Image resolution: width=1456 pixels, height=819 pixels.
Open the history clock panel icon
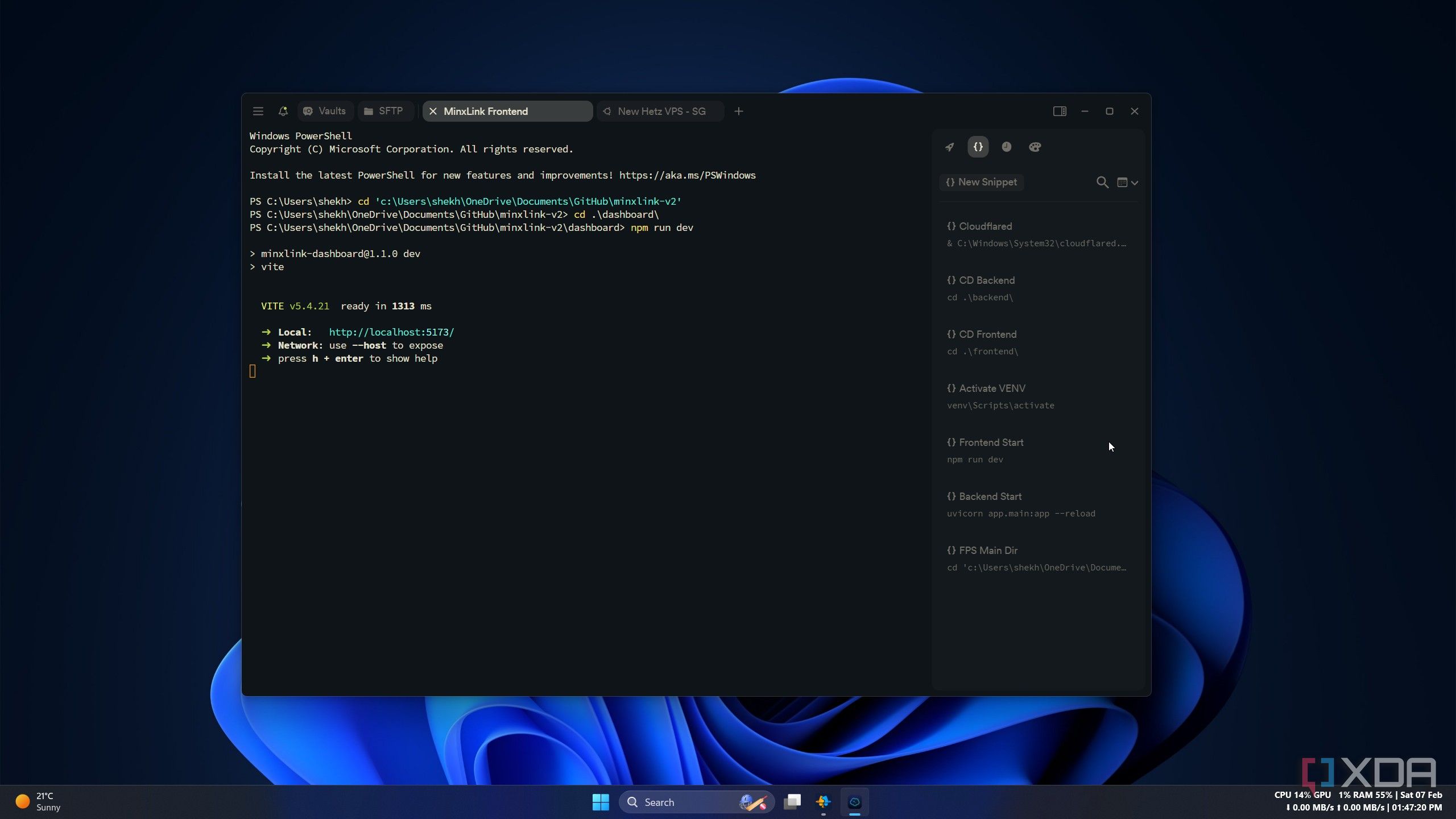1006,147
